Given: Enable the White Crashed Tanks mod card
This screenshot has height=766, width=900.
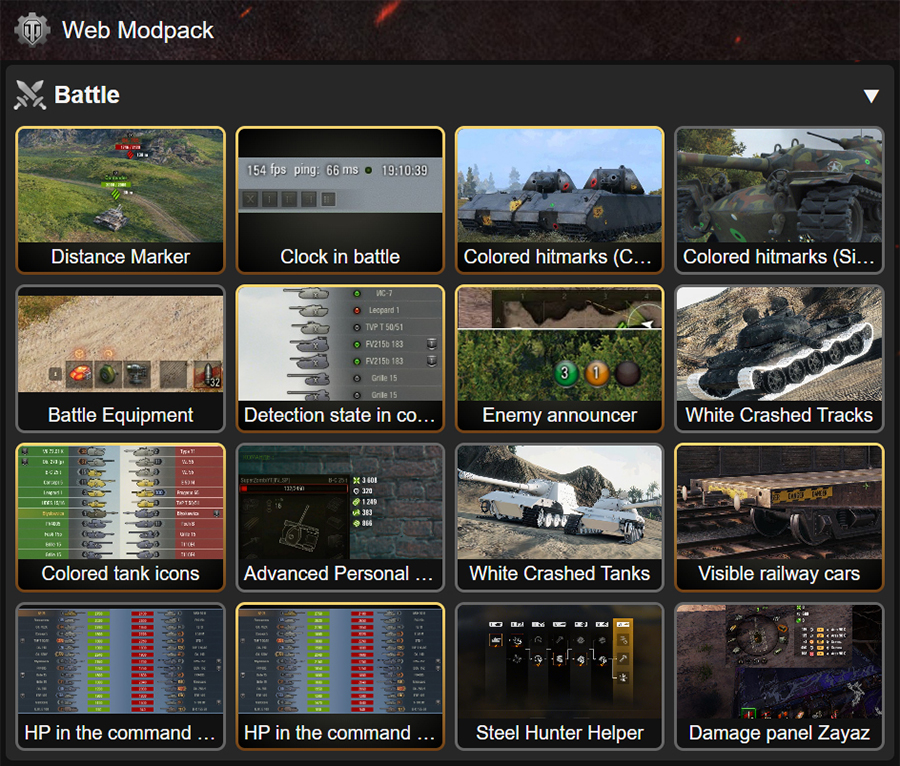Looking at the screenshot, I should pos(560,517).
